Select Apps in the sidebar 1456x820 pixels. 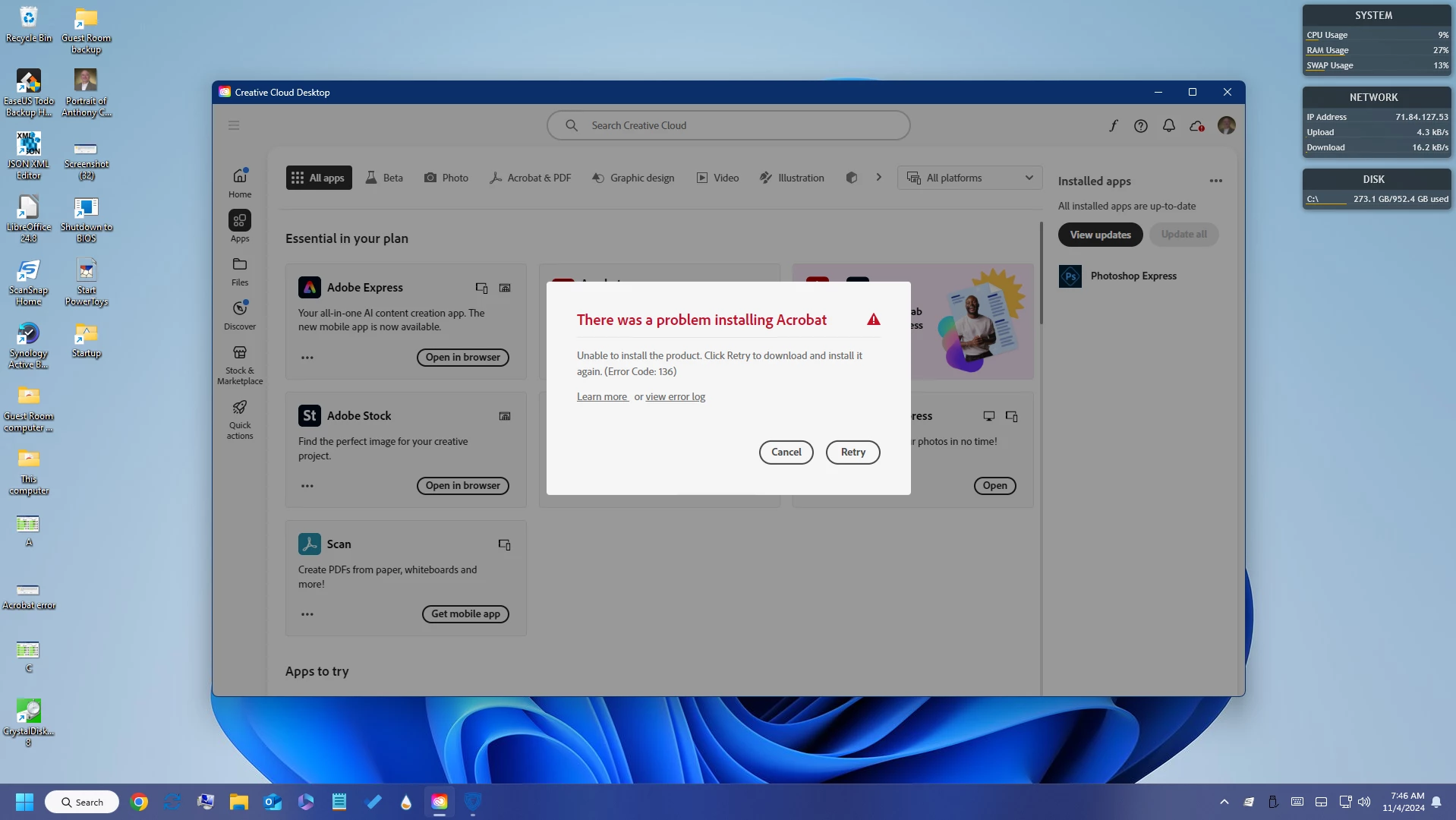[240, 226]
